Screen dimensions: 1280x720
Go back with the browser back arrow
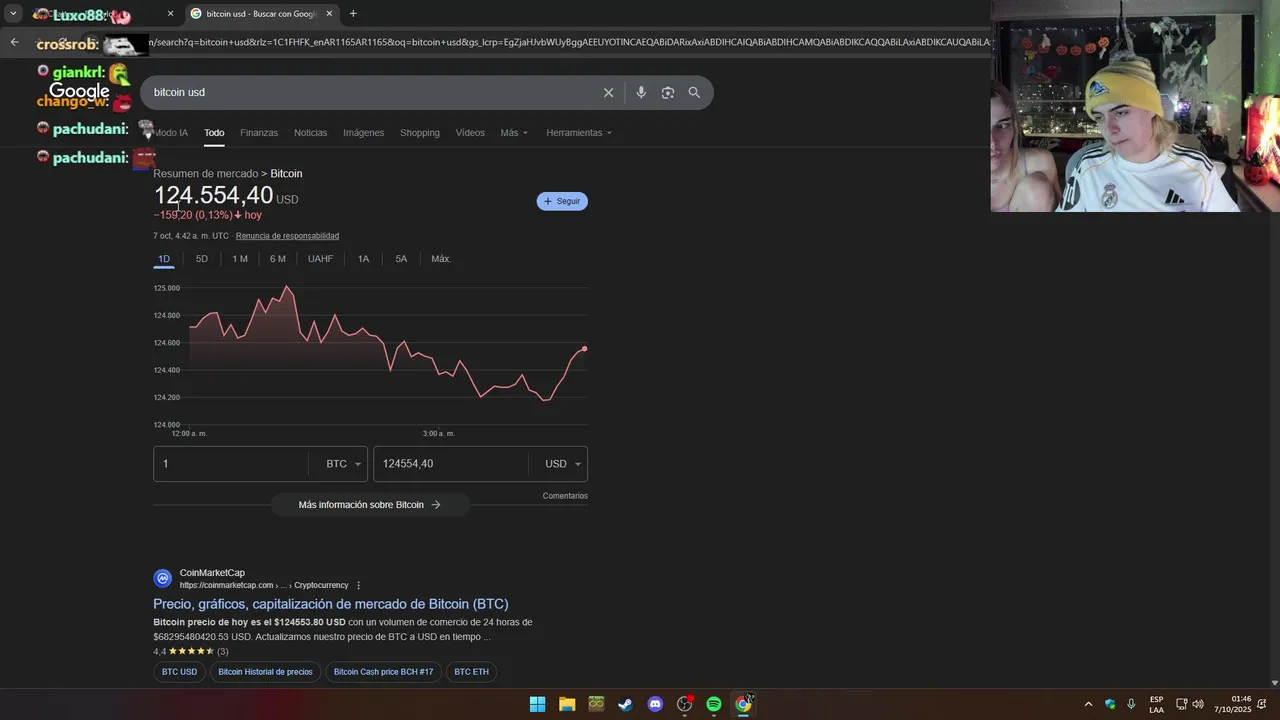[x=14, y=42]
